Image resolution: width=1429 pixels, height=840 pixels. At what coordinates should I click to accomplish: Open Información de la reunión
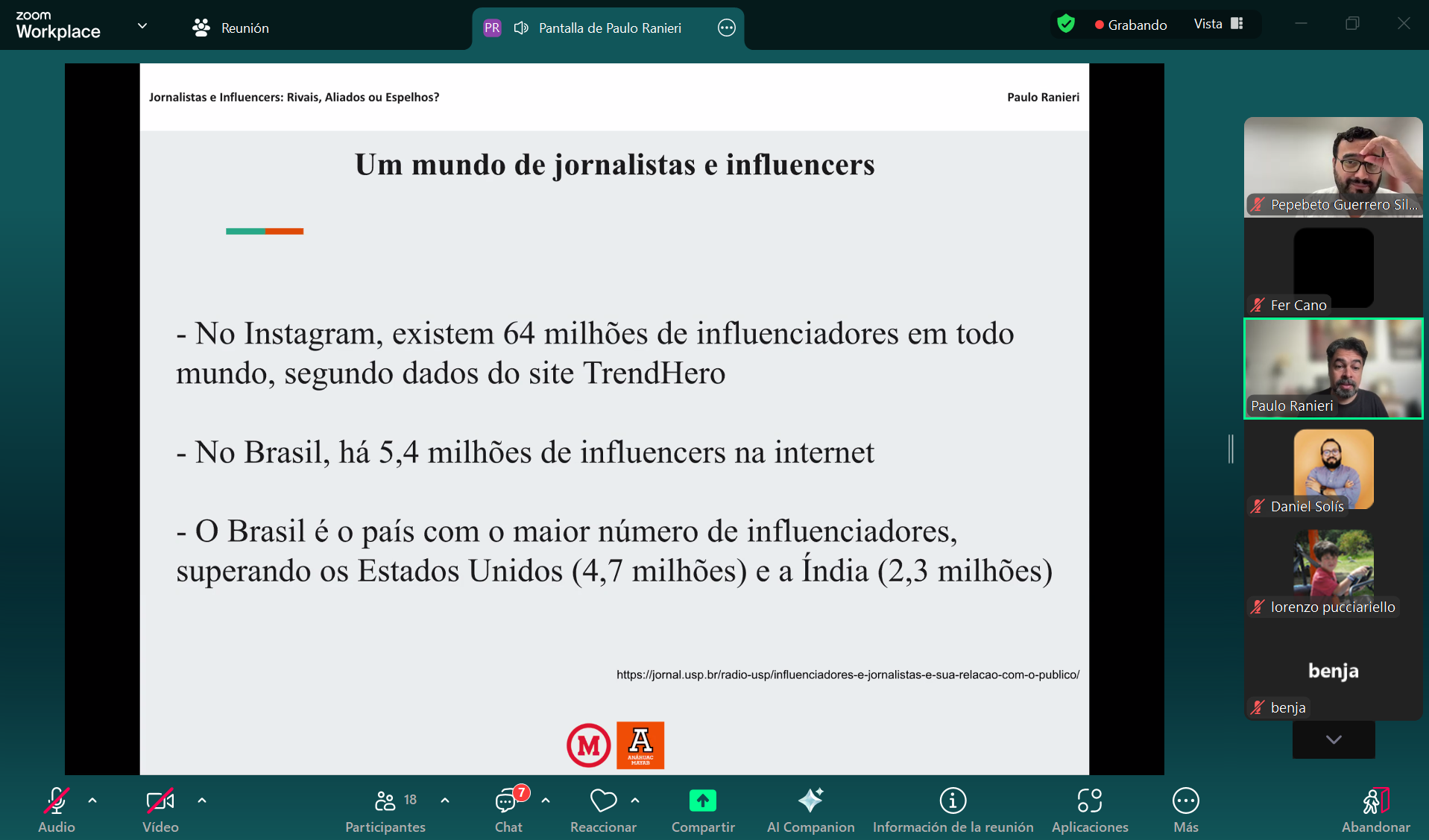pos(953,809)
